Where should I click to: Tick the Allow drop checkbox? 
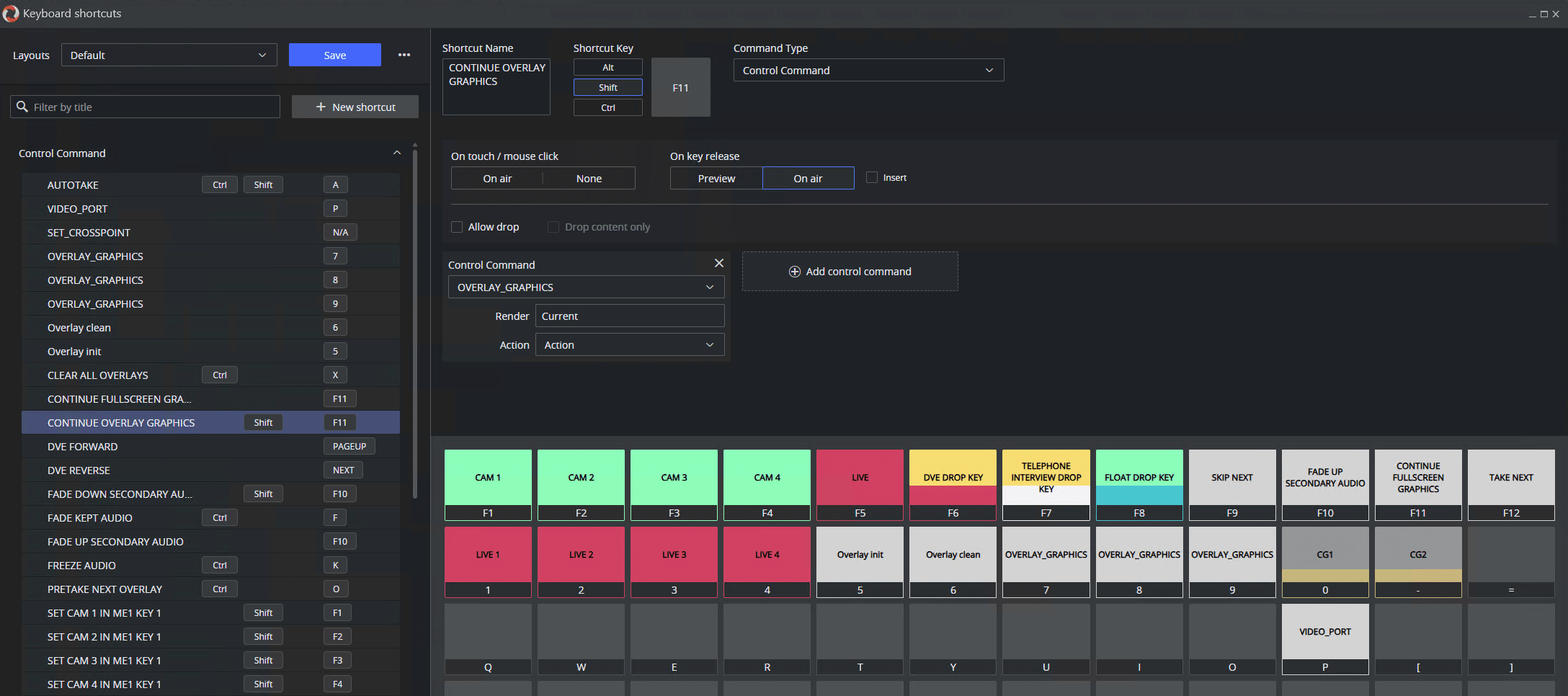pos(457,227)
